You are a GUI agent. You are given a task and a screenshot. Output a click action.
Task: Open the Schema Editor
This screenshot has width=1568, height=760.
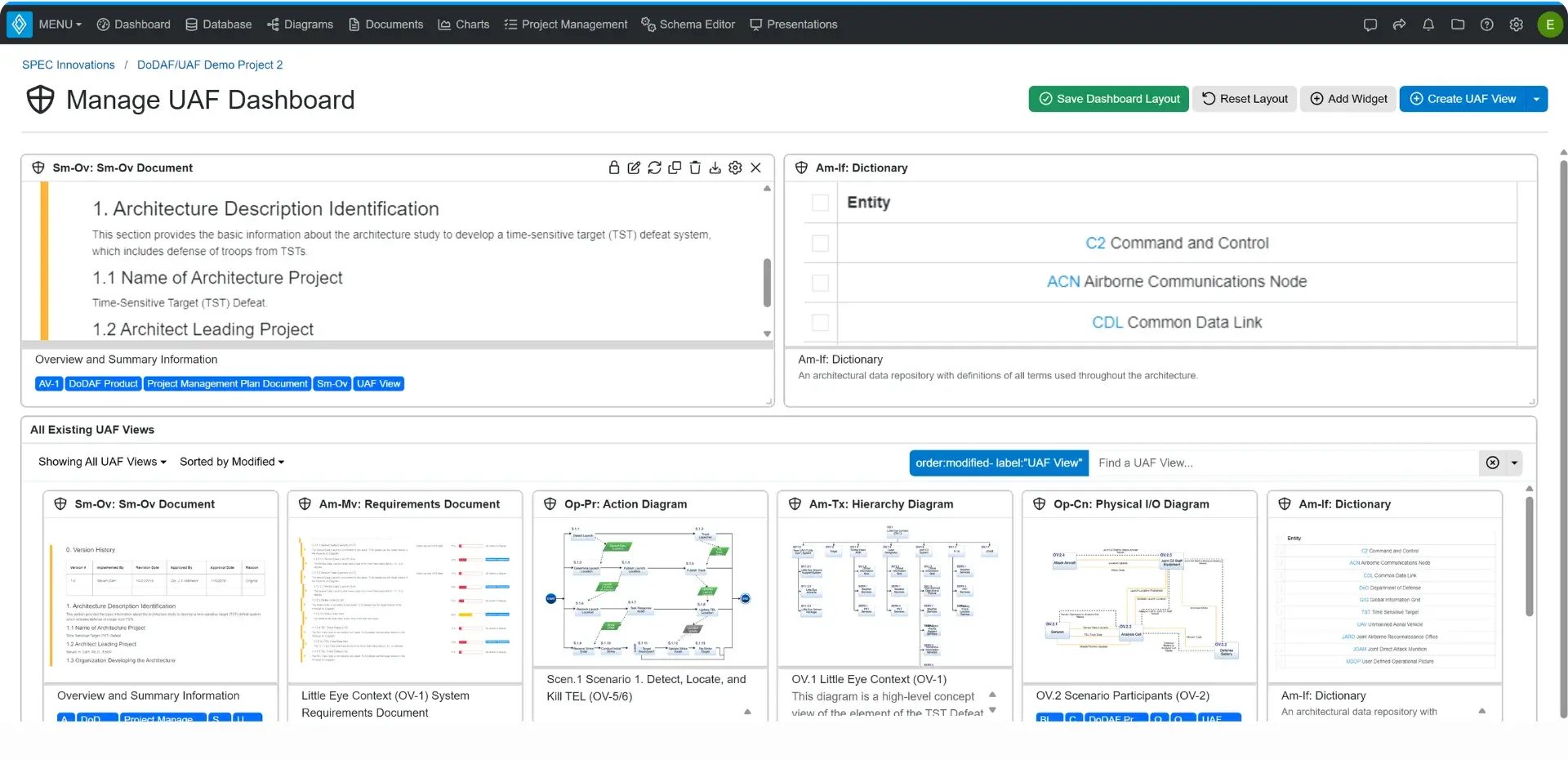pos(688,25)
